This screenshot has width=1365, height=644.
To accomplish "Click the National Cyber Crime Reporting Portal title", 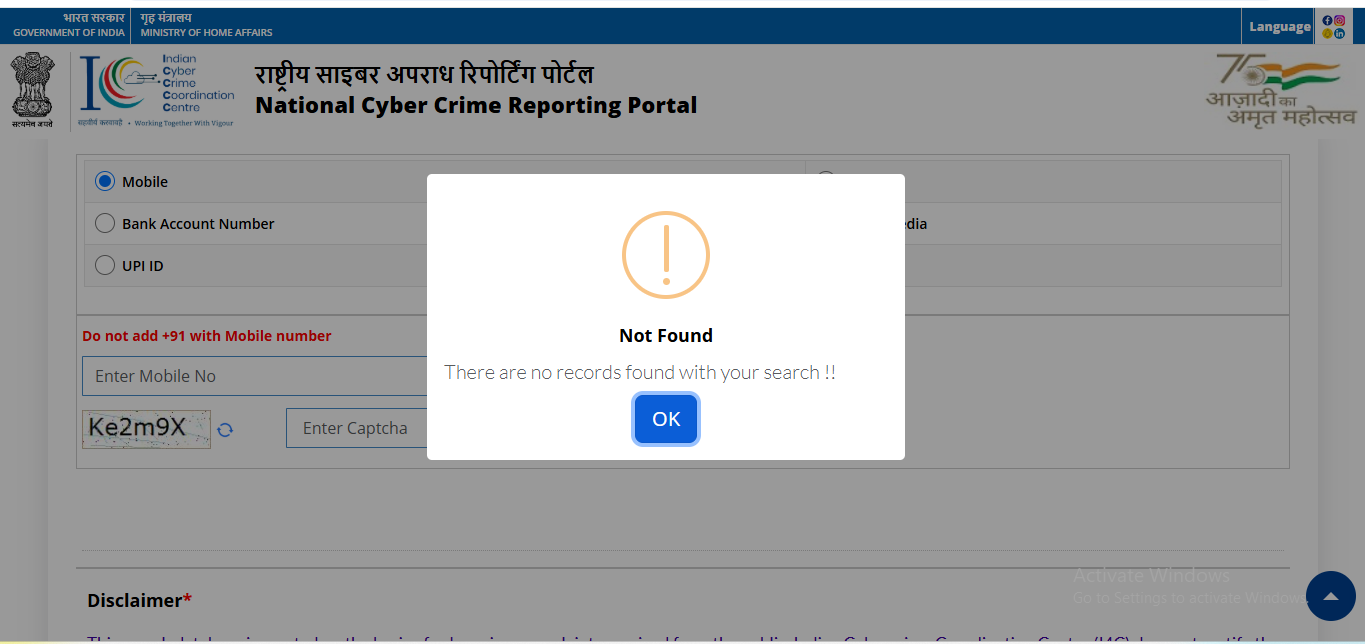I will point(476,105).
